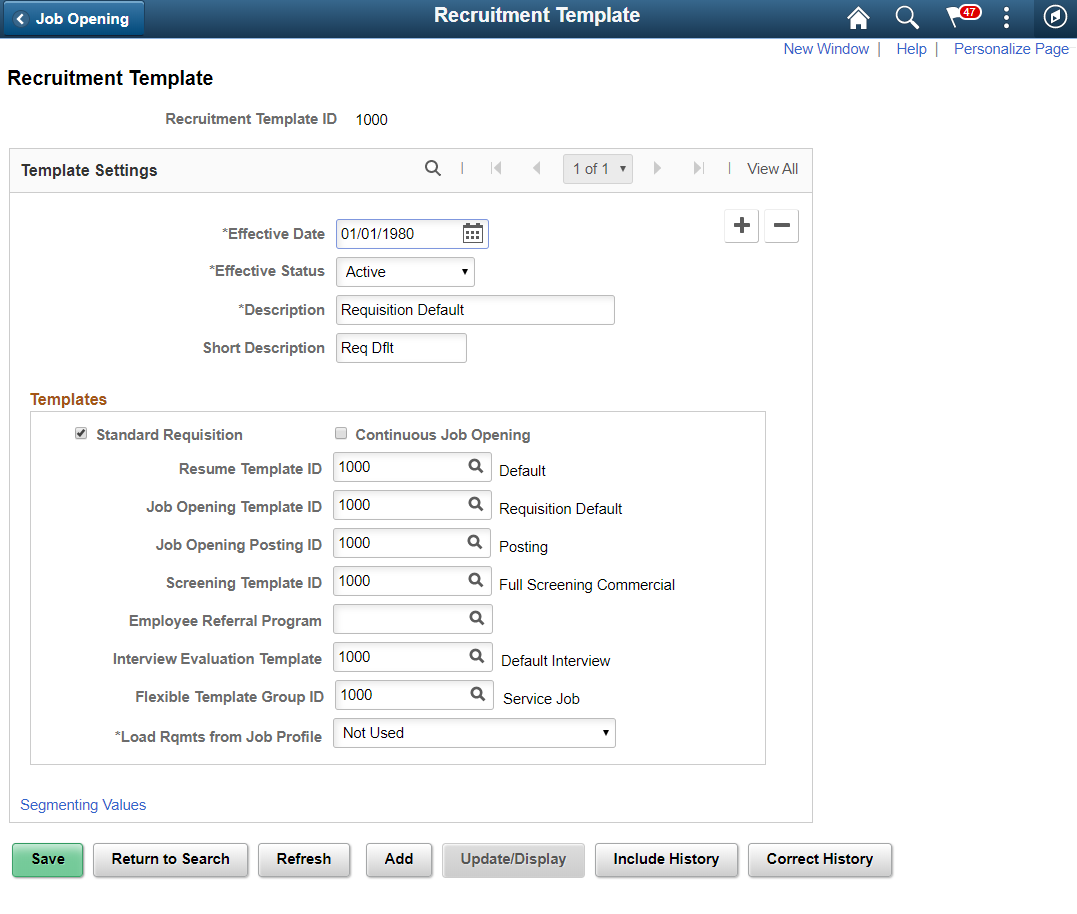Focus the Description field
The image size is (1077, 914).
coord(475,310)
